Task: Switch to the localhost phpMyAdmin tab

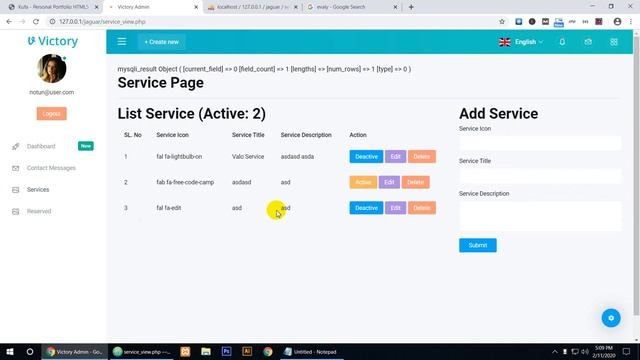Action: [253, 7]
